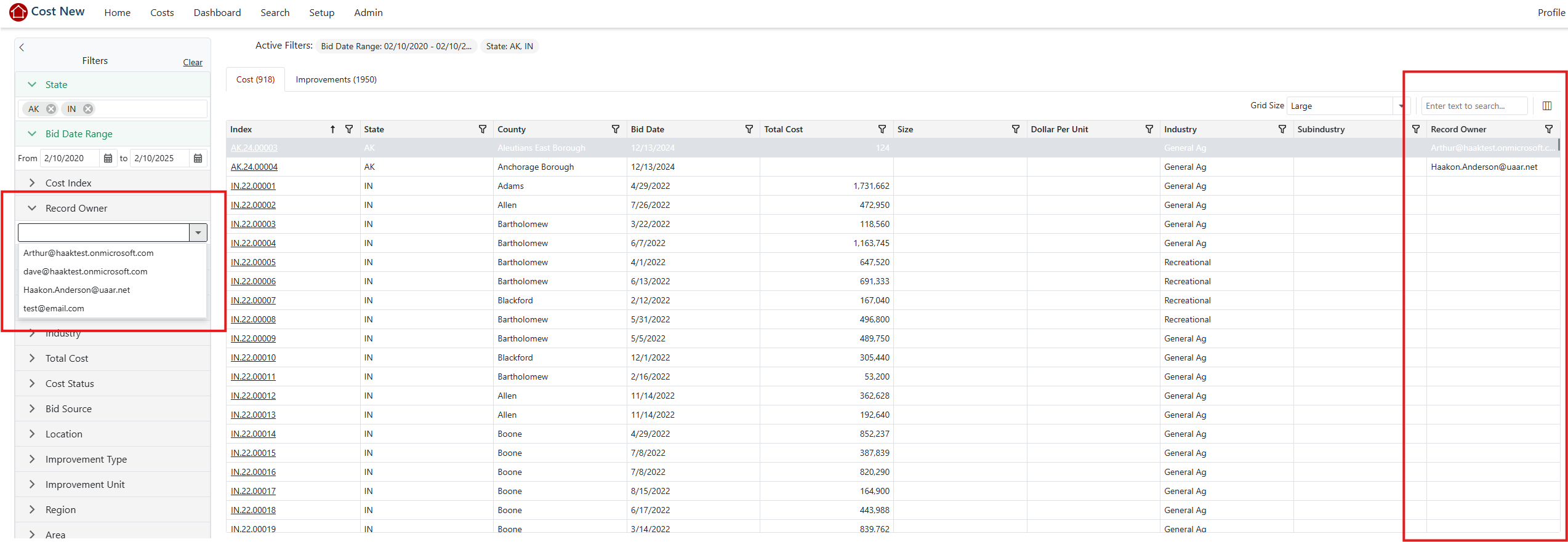Viewport: 1568px width, 542px height.
Task: Open the From date calendar picker
Action: coord(108,158)
